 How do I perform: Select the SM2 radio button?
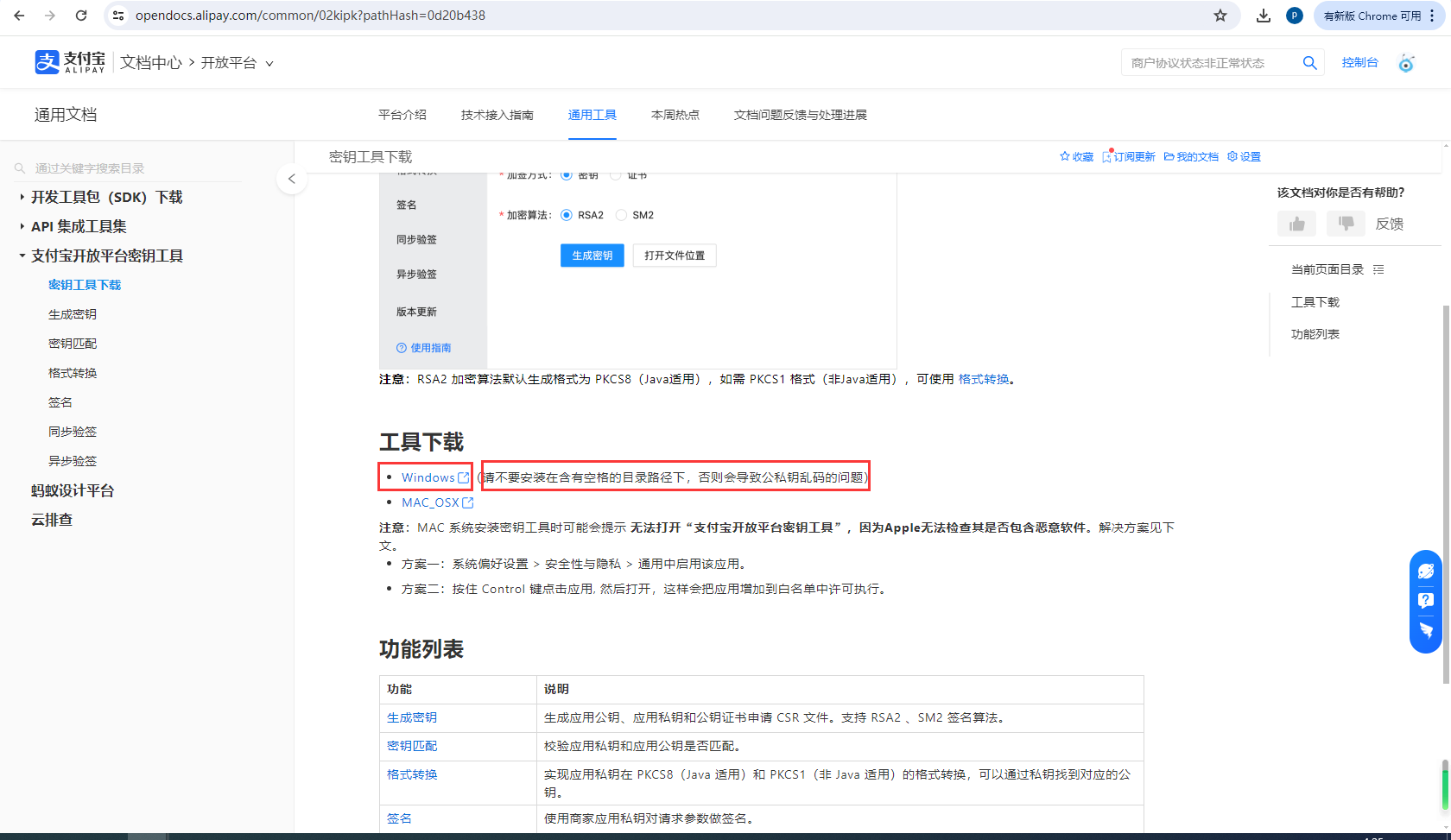pyautogui.click(x=621, y=215)
